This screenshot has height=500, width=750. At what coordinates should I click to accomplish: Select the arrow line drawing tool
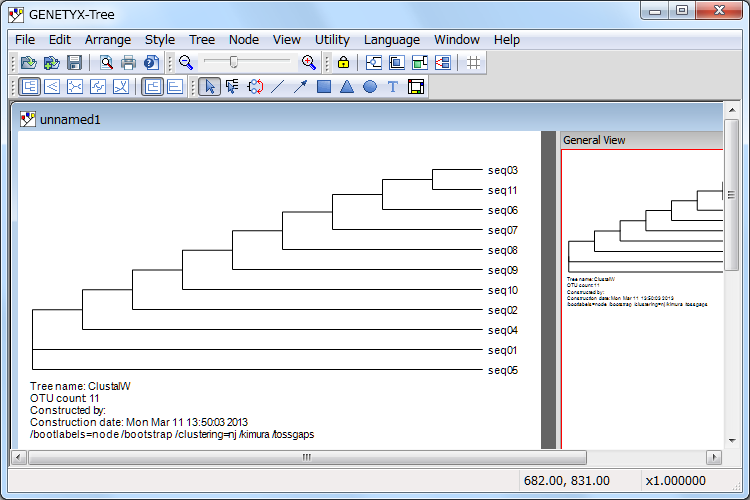click(301, 87)
